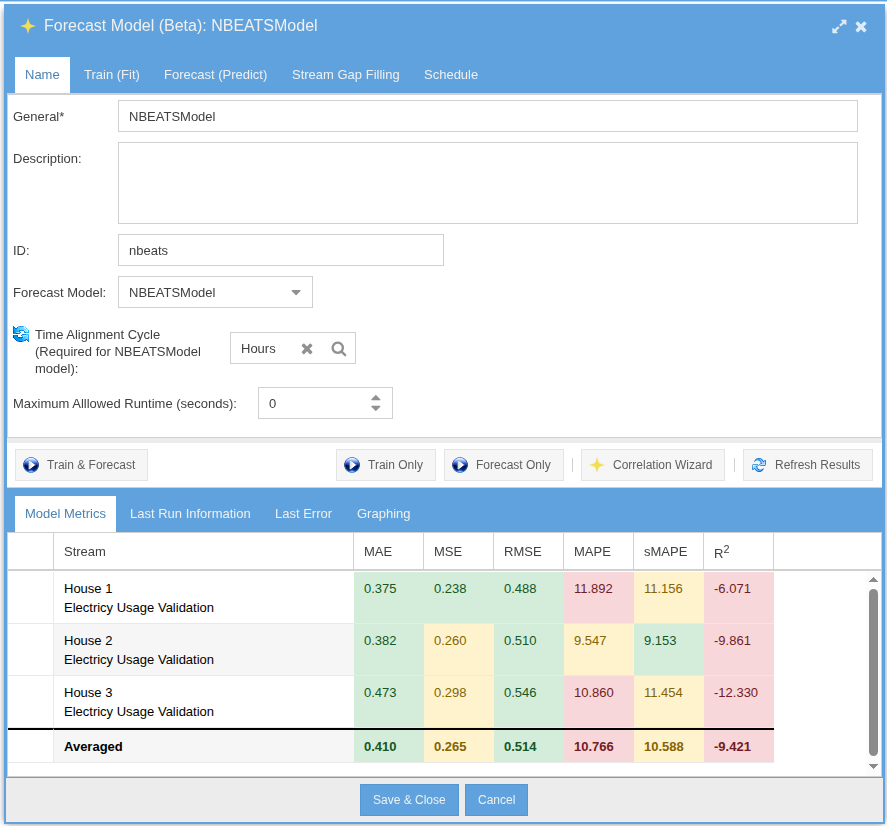Sort by the MAPE column header
Image resolution: width=887 pixels, height=826 pixels.
point(598,552)
